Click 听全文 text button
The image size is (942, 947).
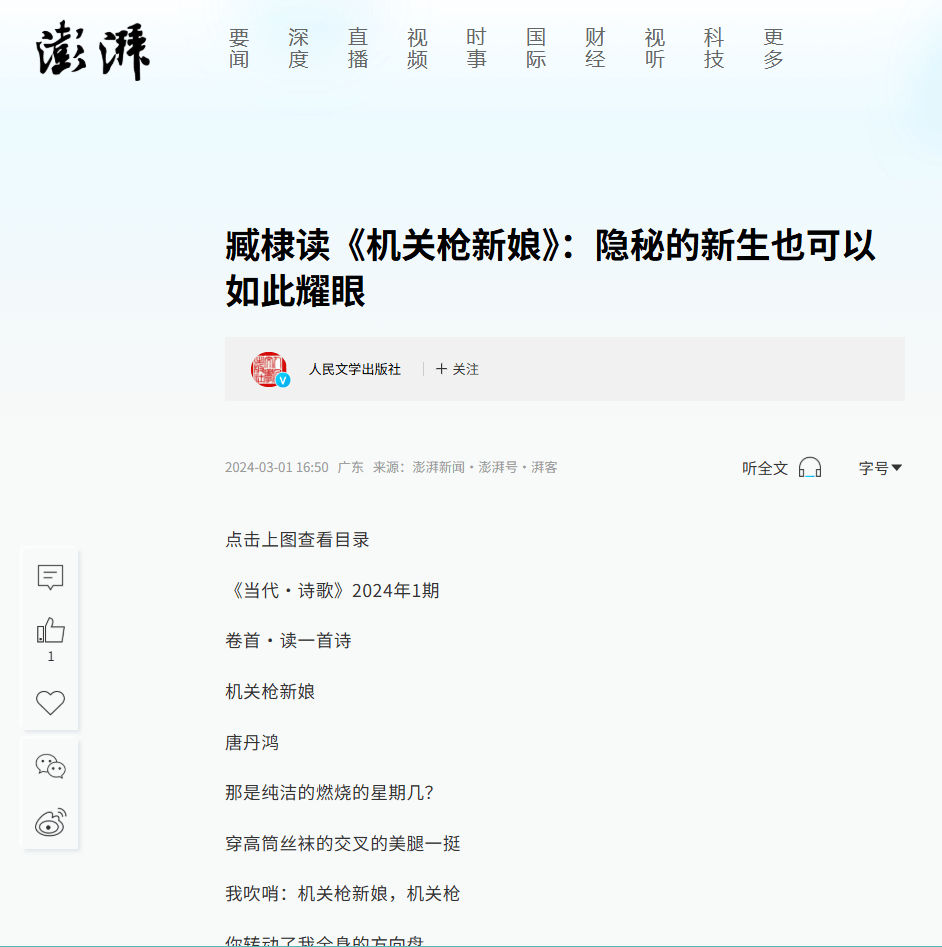click(764, 468)
